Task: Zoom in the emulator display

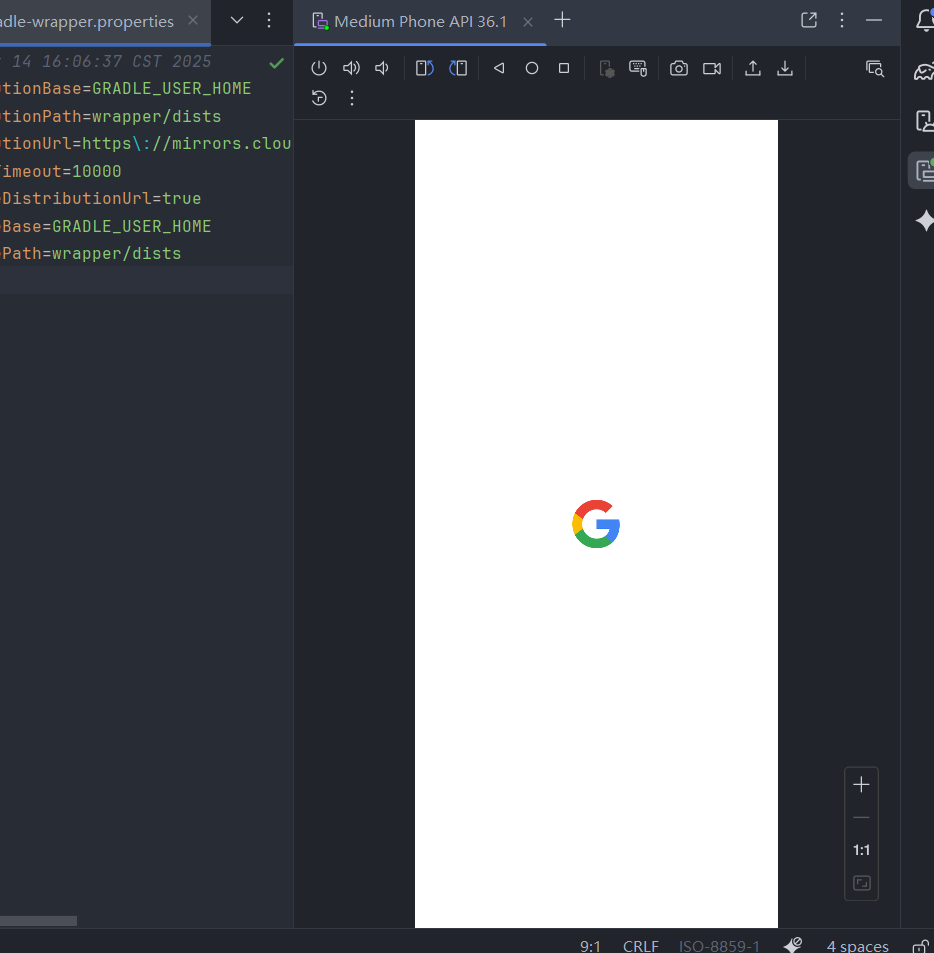Action: click(x=861, y=785)
